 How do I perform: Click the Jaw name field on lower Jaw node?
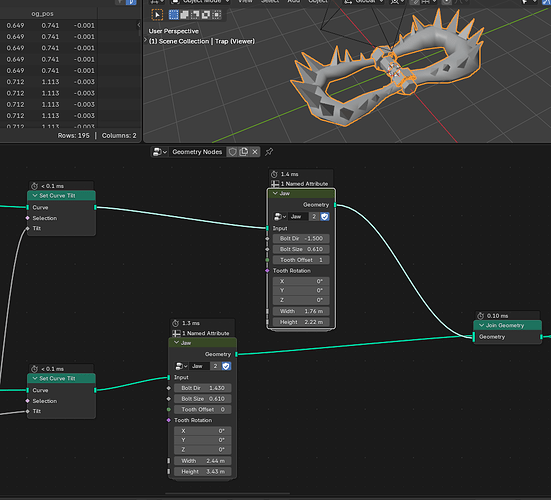pos(199,366)
